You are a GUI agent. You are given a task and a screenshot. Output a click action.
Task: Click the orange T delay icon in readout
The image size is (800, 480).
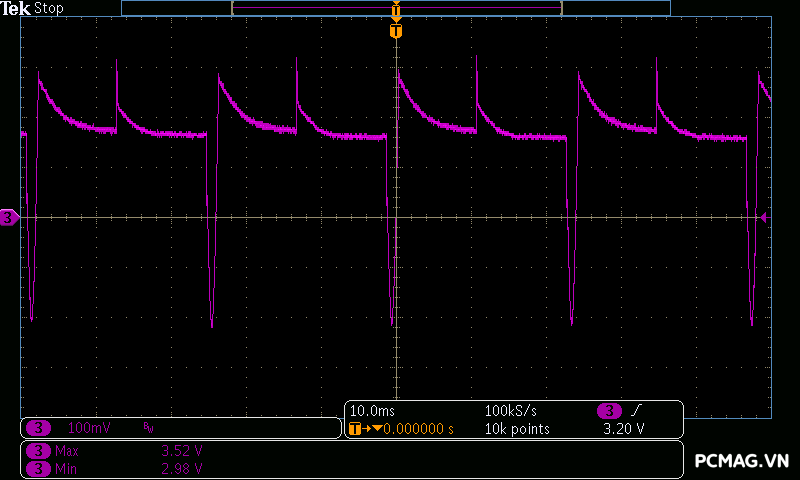point(354,429)
